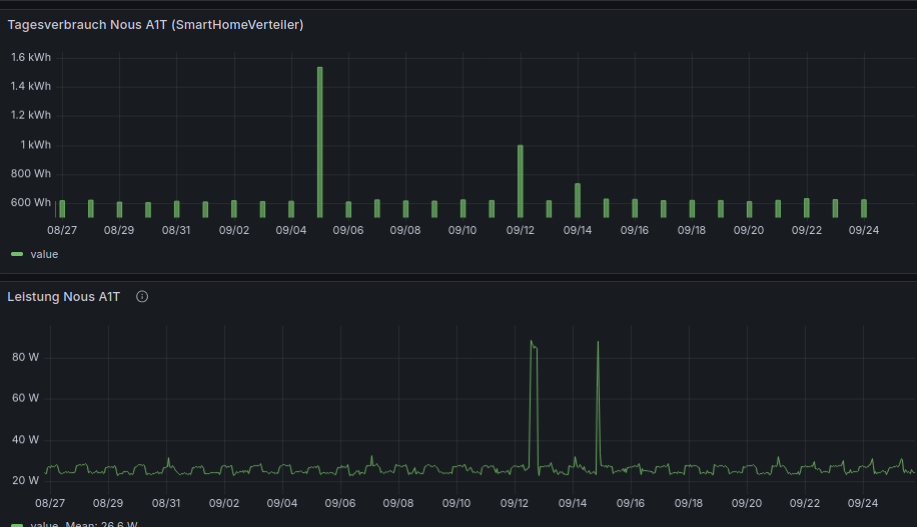Click the small power peak near 08/31
The image size is (917, 527).
click(168, 461)
